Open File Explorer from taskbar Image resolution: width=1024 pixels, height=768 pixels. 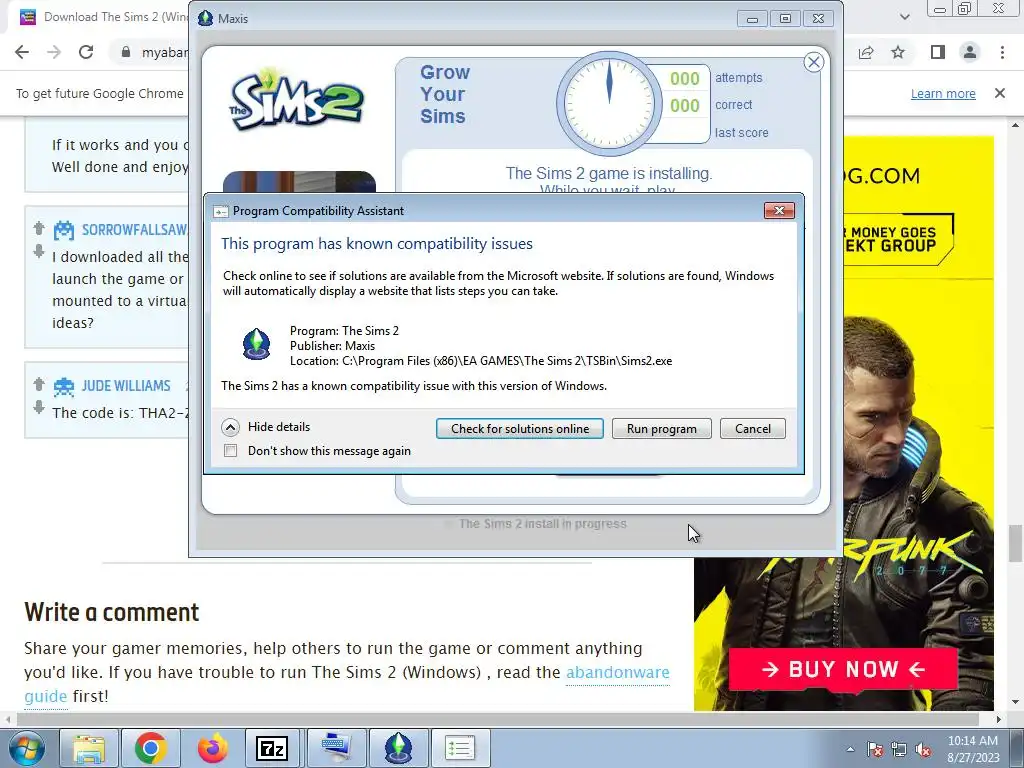[x=89, y=748]
